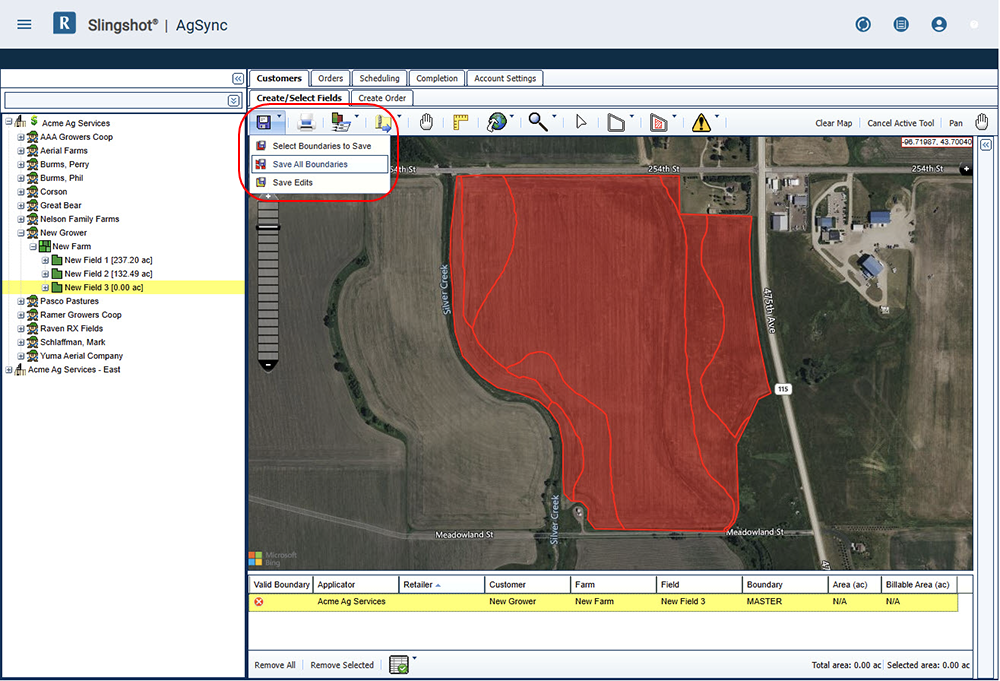Open dropdown arrow beside footer grid icon
Screen dimensions: 1000x681
coord(415,658)
